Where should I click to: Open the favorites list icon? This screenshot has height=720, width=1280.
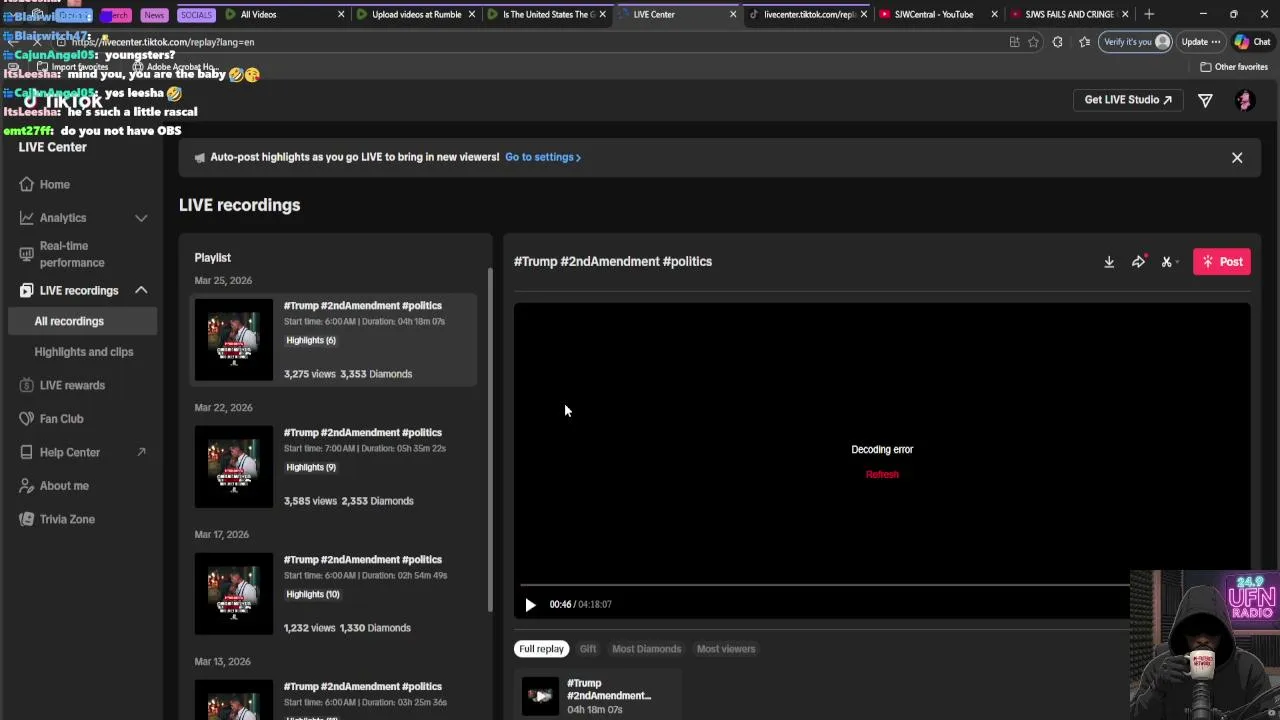point(1084,42)
